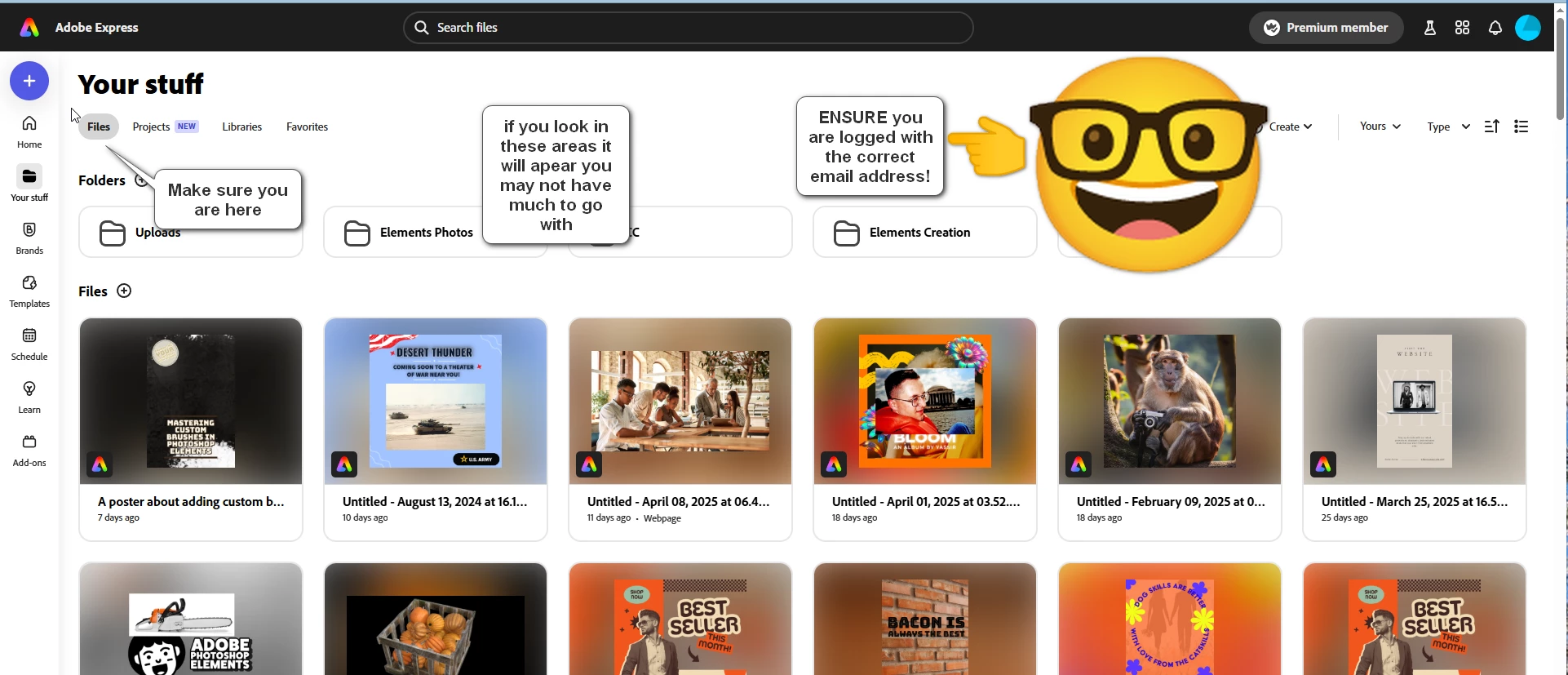Open Brands in sidebar

coord(29,238)
